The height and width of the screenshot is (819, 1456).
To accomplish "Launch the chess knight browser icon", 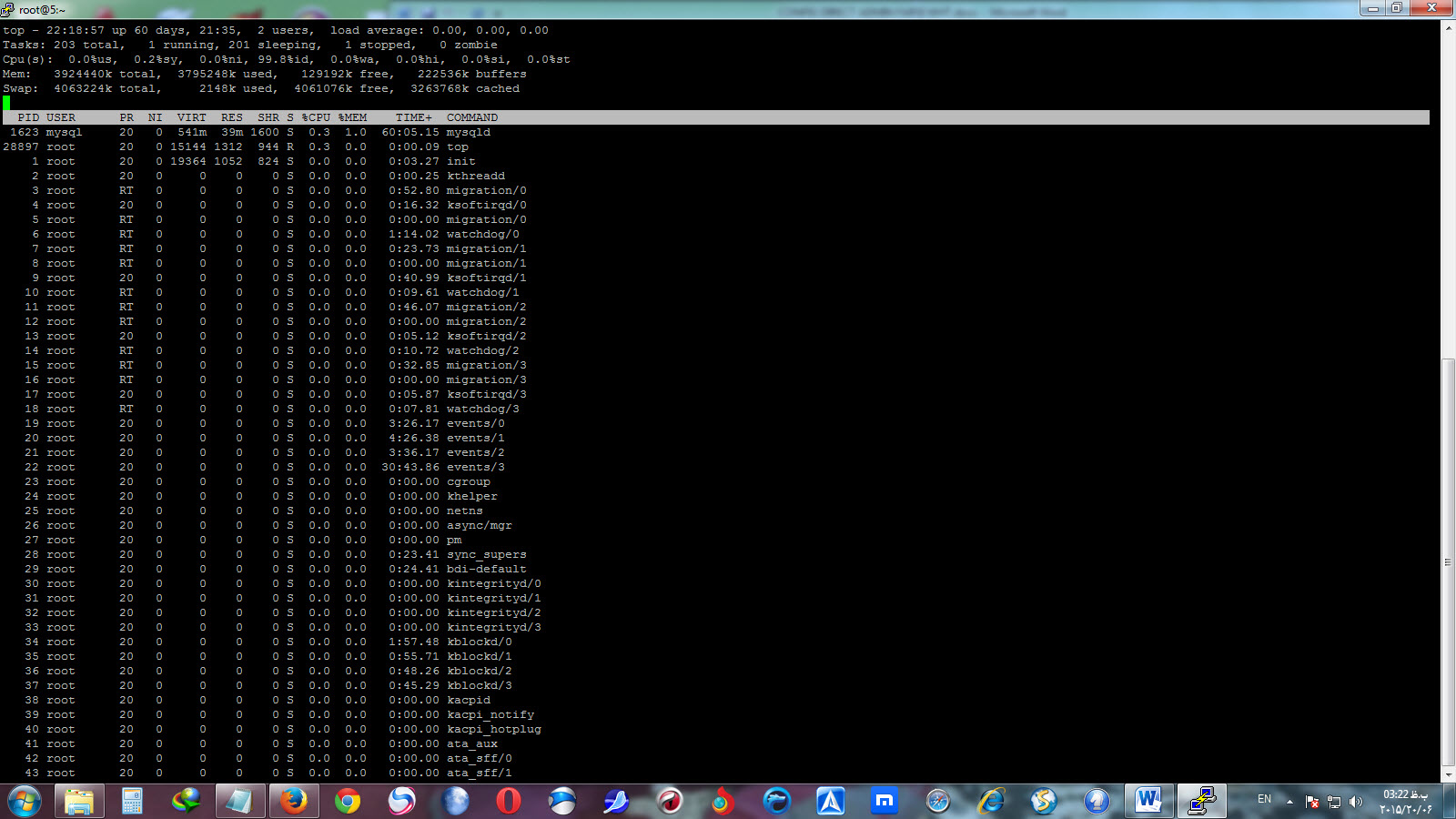I will coord(1097,802).
